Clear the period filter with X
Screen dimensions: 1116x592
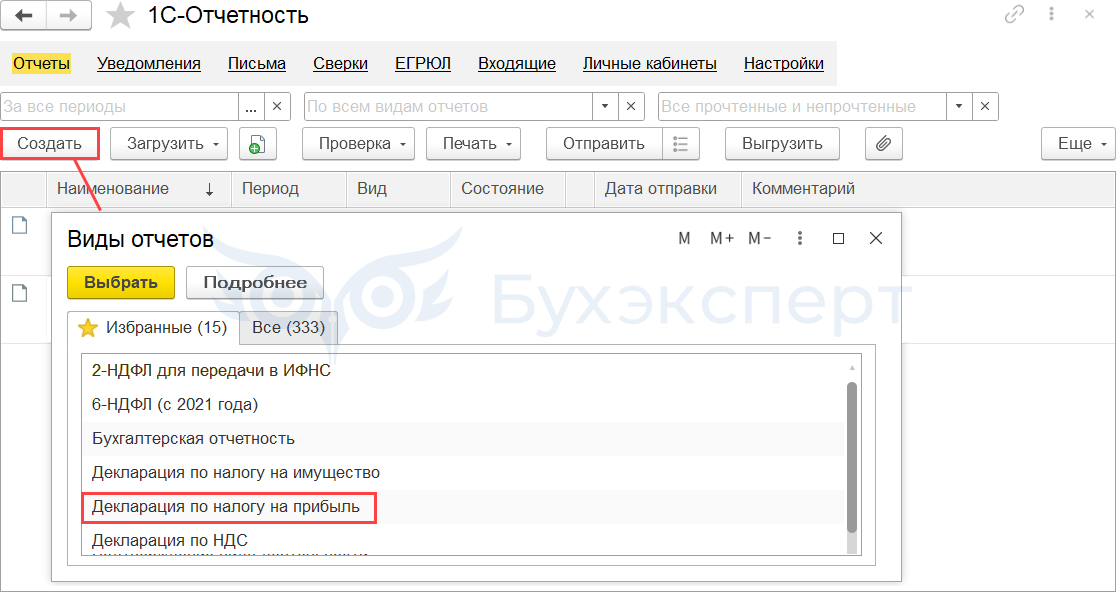coord(278,107)
